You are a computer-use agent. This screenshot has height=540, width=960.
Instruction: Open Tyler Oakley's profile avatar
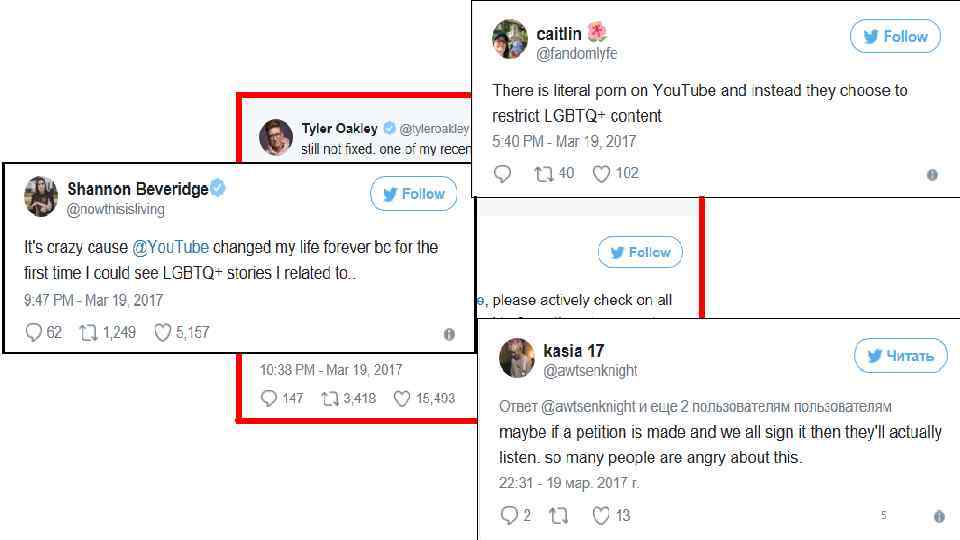coord(276,137)
